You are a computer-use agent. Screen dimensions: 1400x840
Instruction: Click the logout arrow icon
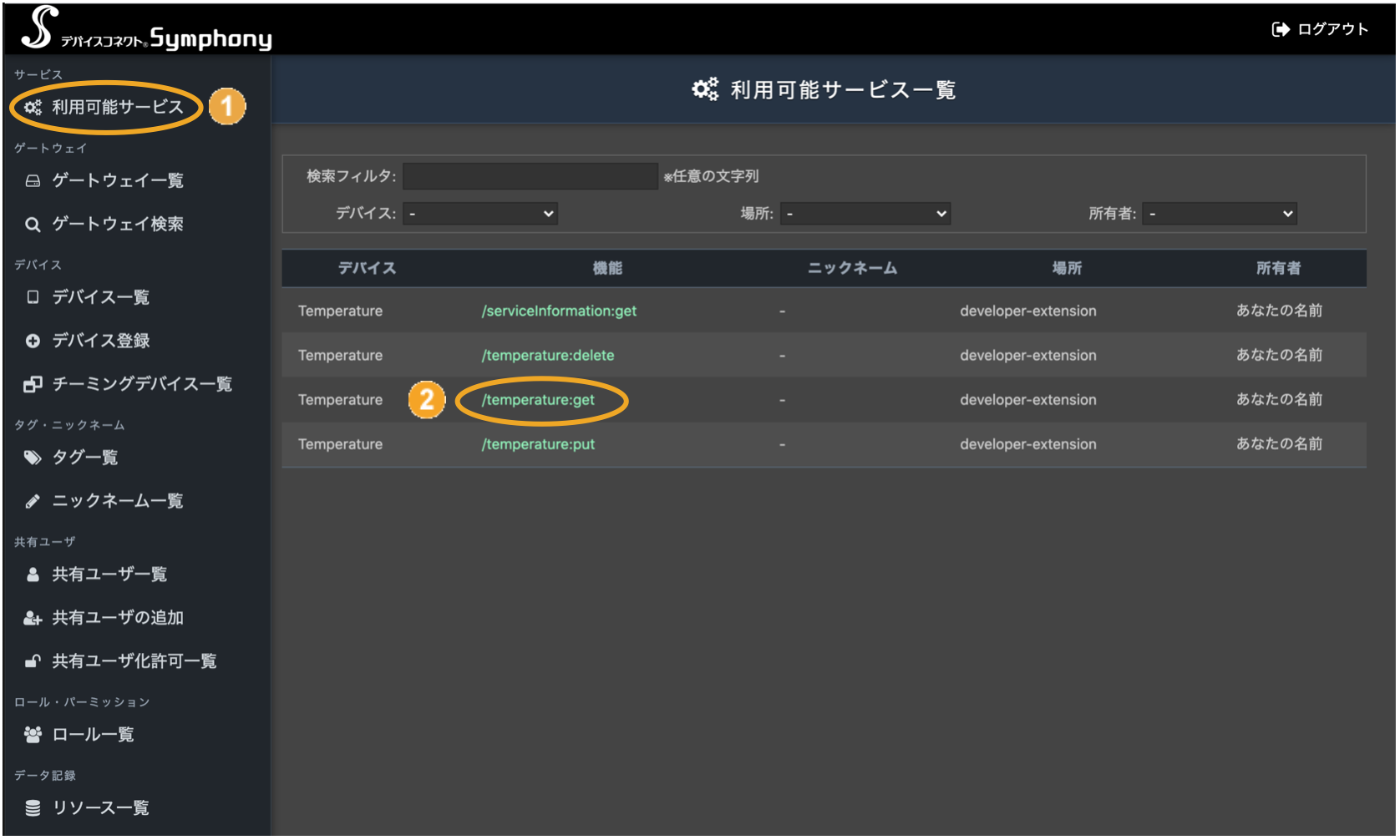[x=1280, y=30]
